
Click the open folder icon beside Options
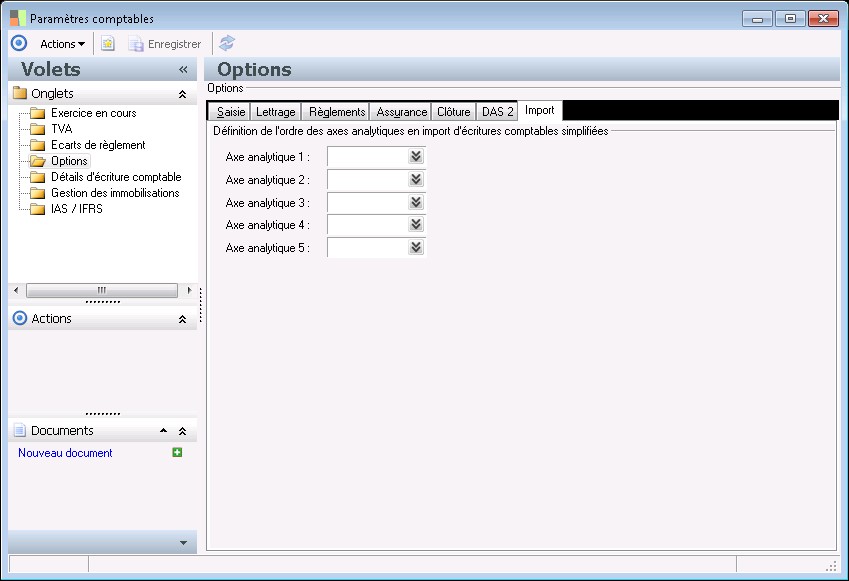point(38,161)
